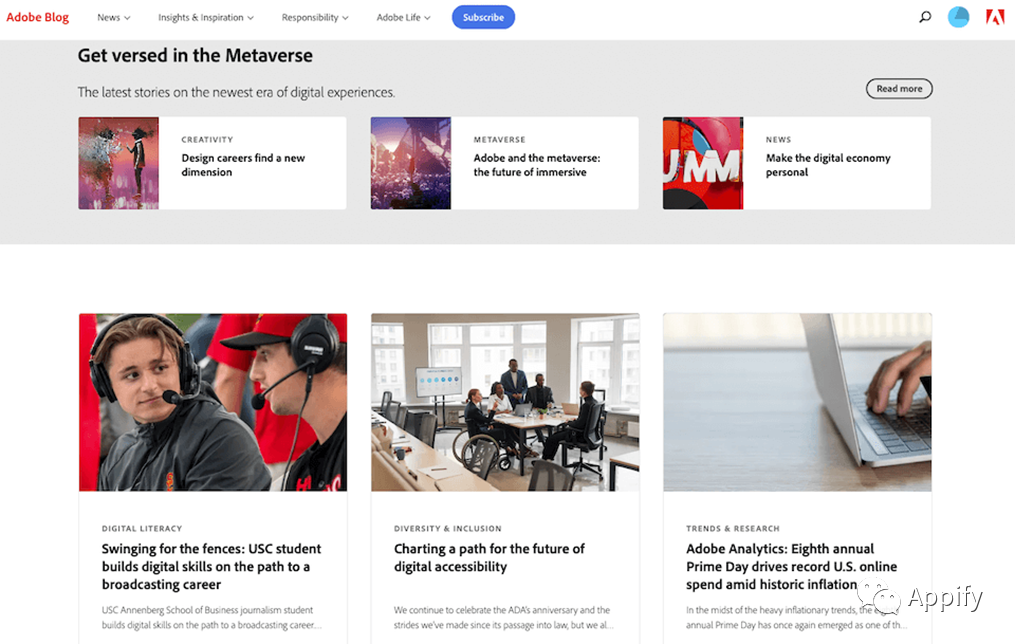Open laptop typing Prime Day photo
Viewport: 1015px width, 644px height.
tap(798, 402)
